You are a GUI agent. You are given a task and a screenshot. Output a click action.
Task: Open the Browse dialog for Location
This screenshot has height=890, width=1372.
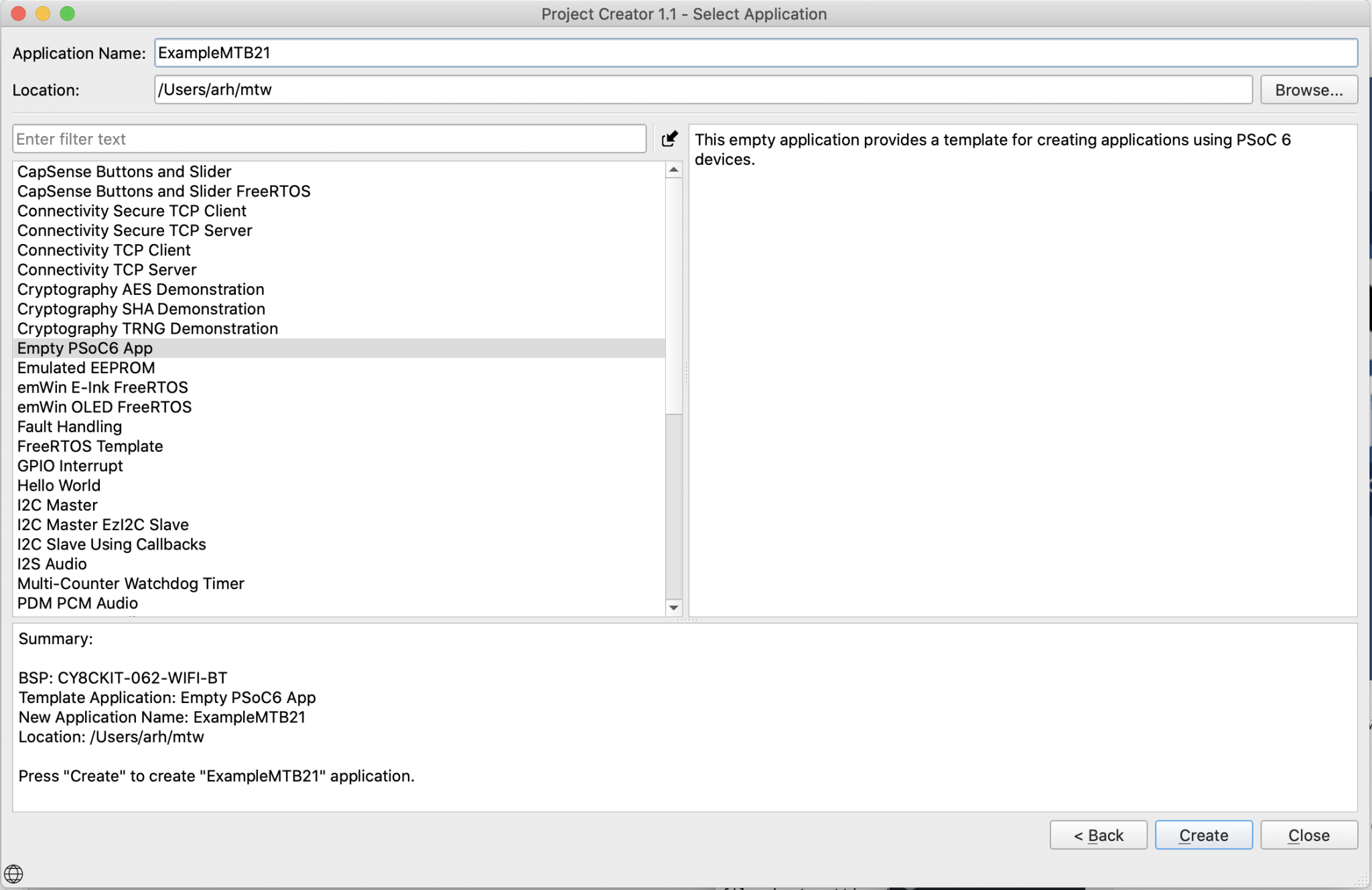pyautogui.click(x=1308, y=89)
